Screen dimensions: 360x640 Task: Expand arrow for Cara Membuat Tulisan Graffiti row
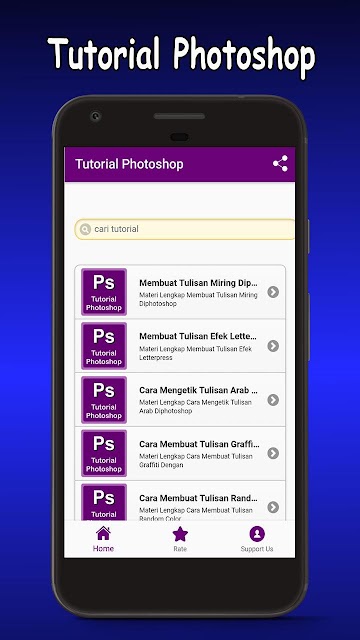273,453
